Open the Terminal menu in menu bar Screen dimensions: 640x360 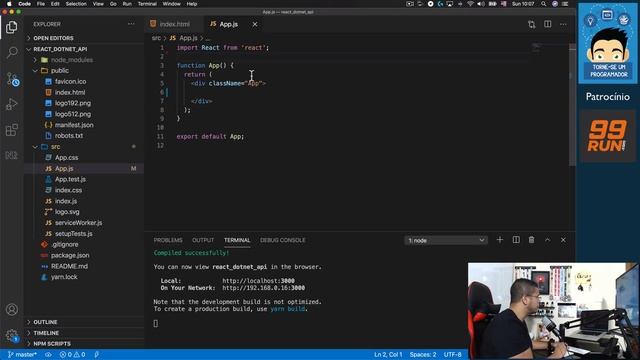coord(147,4)
